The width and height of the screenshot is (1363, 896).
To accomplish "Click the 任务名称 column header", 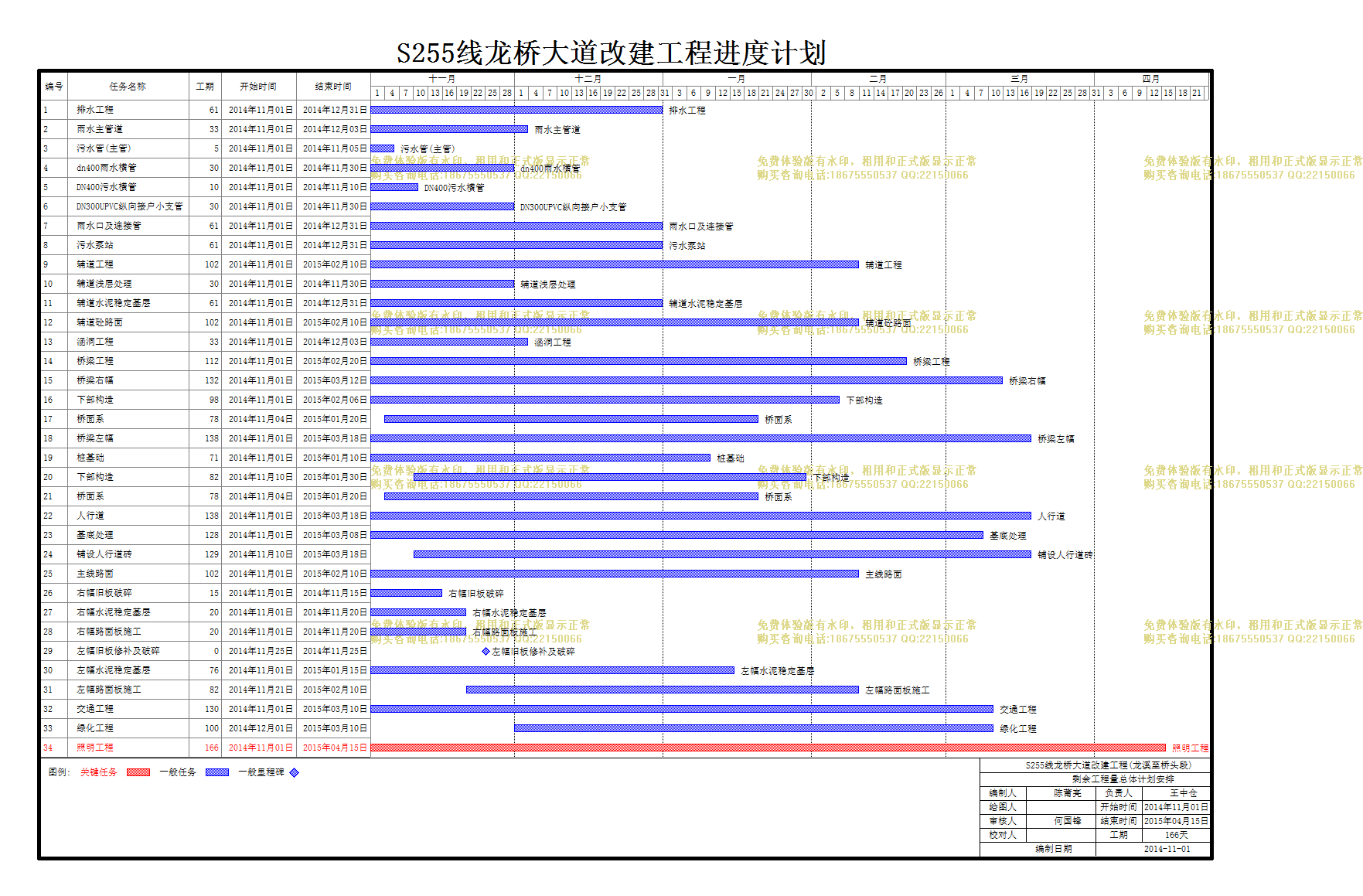I will 128,86.
